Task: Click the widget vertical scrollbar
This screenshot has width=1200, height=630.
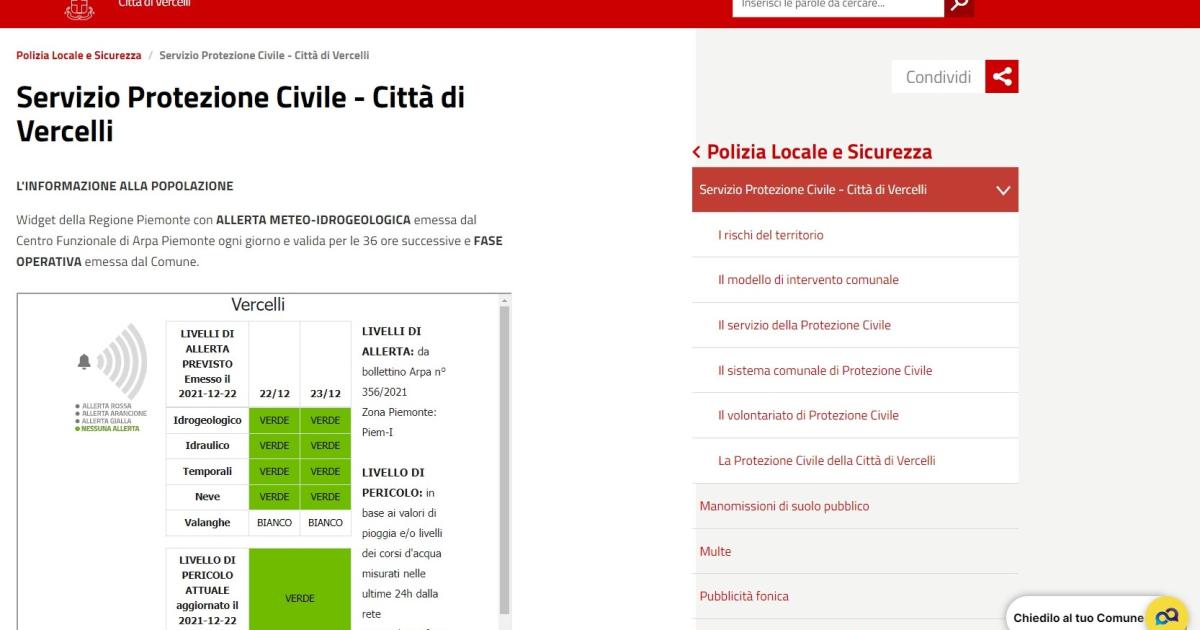Action: 505,460
